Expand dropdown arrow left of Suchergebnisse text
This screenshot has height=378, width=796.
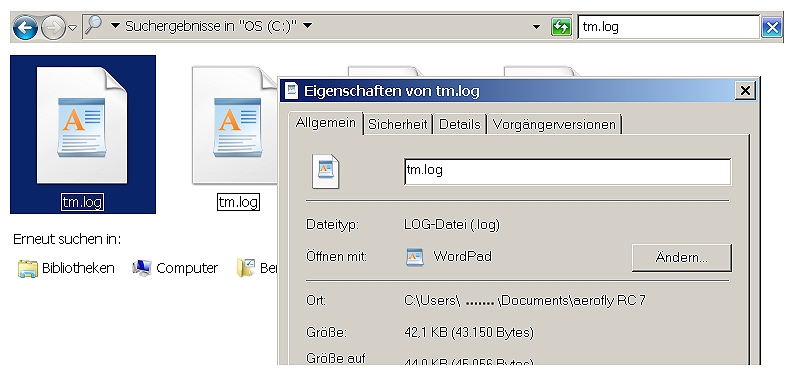[115, 26]
